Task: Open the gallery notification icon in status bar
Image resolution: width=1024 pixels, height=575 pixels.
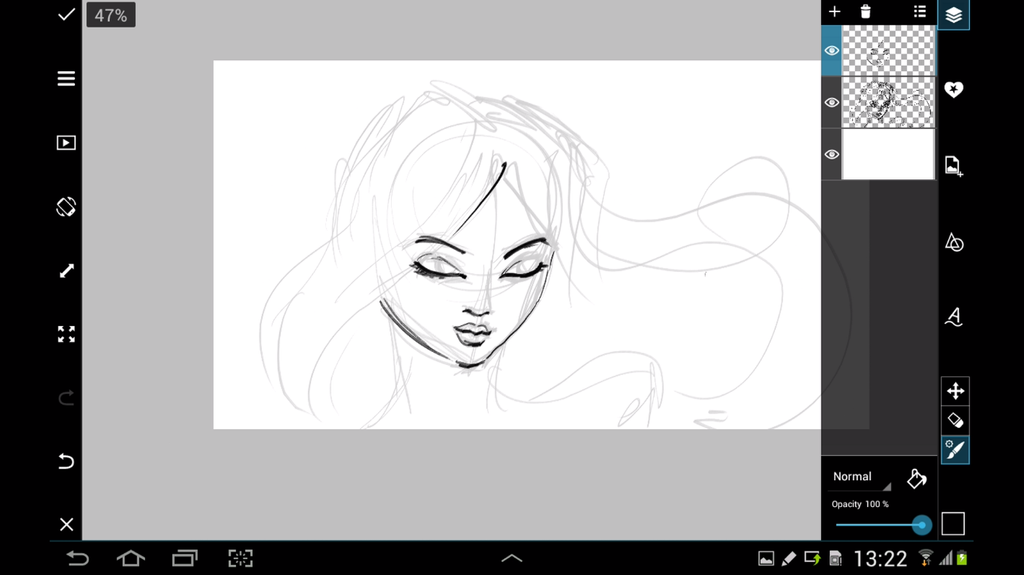Action: [x=766, y=559]
